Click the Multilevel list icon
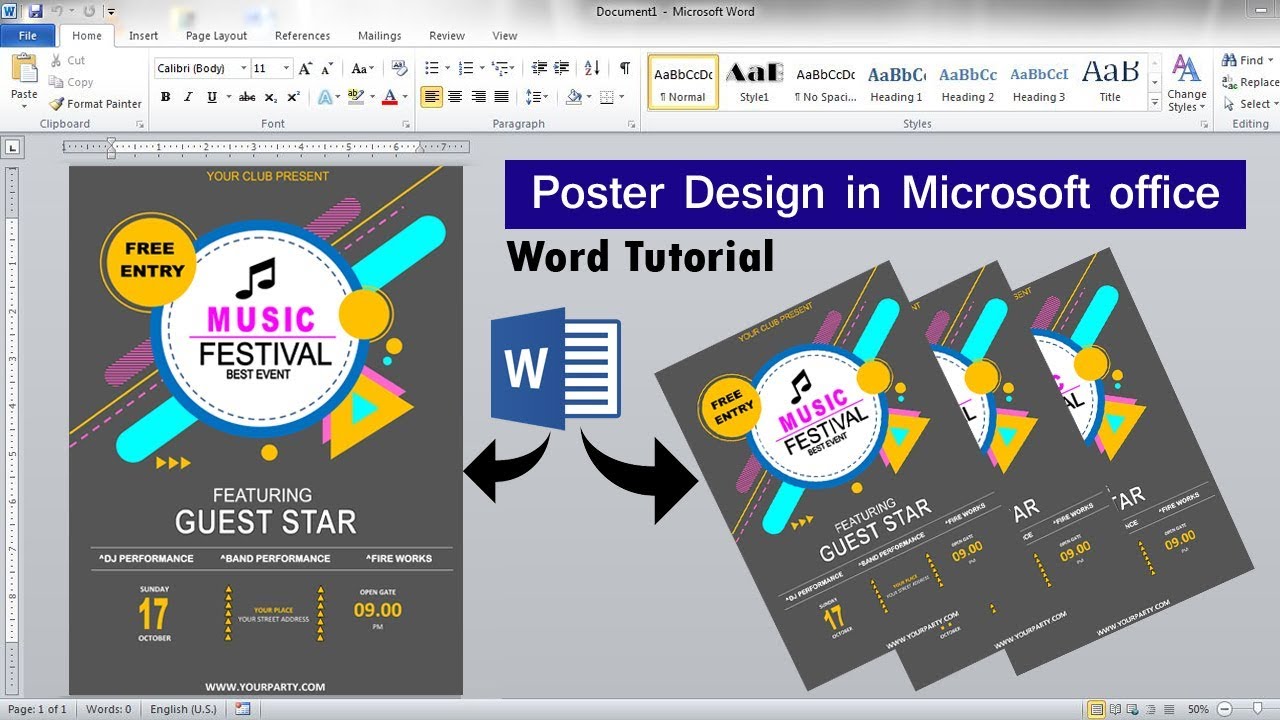Image resolution: width=1280 pixels, height=720 pixels. coord(499,68)
